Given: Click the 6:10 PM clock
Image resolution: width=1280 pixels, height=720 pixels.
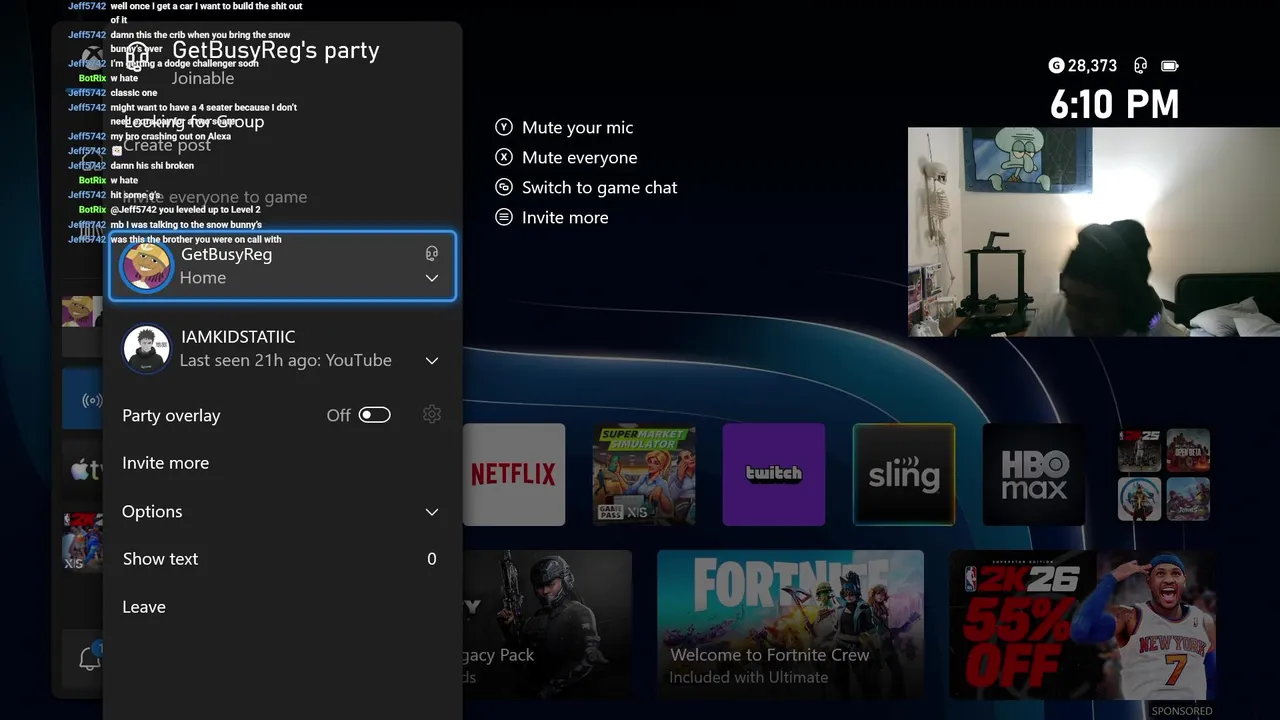Looking at the screenshot, I should point(1114,104).
